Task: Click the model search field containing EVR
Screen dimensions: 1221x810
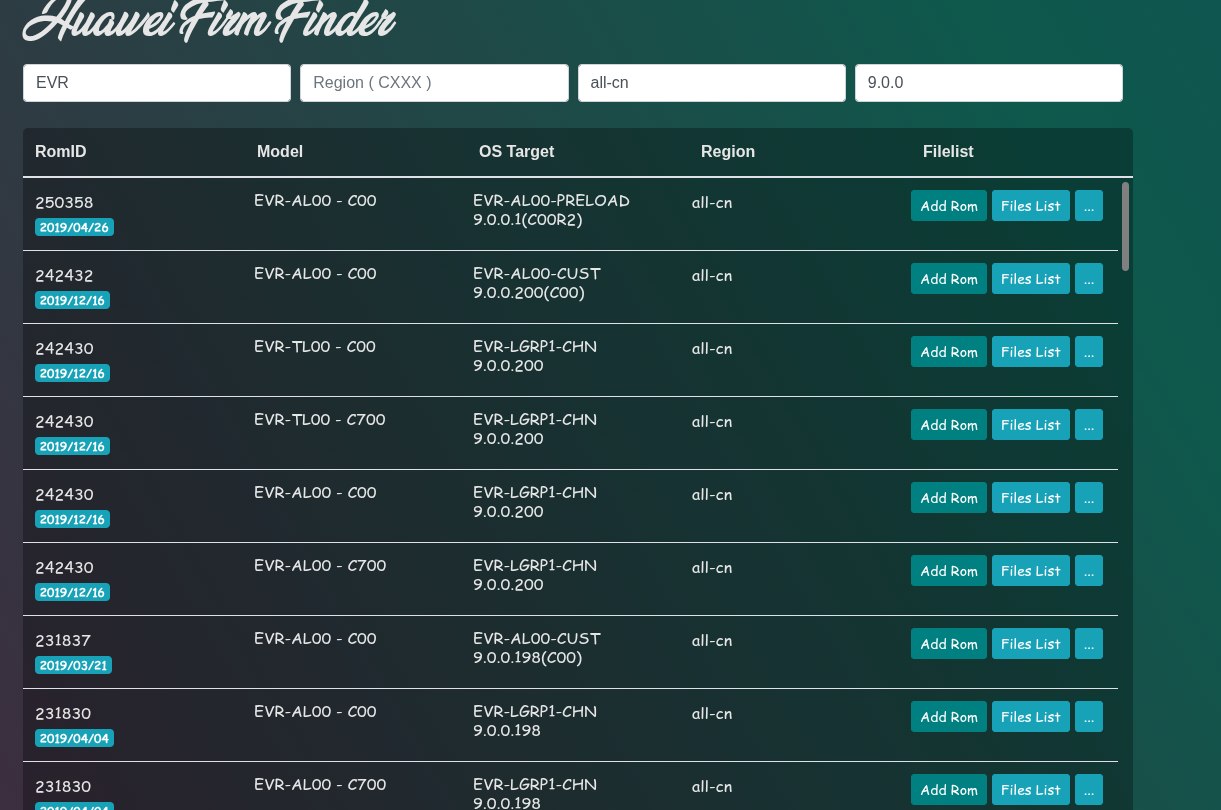Action: tap(157, 83)
